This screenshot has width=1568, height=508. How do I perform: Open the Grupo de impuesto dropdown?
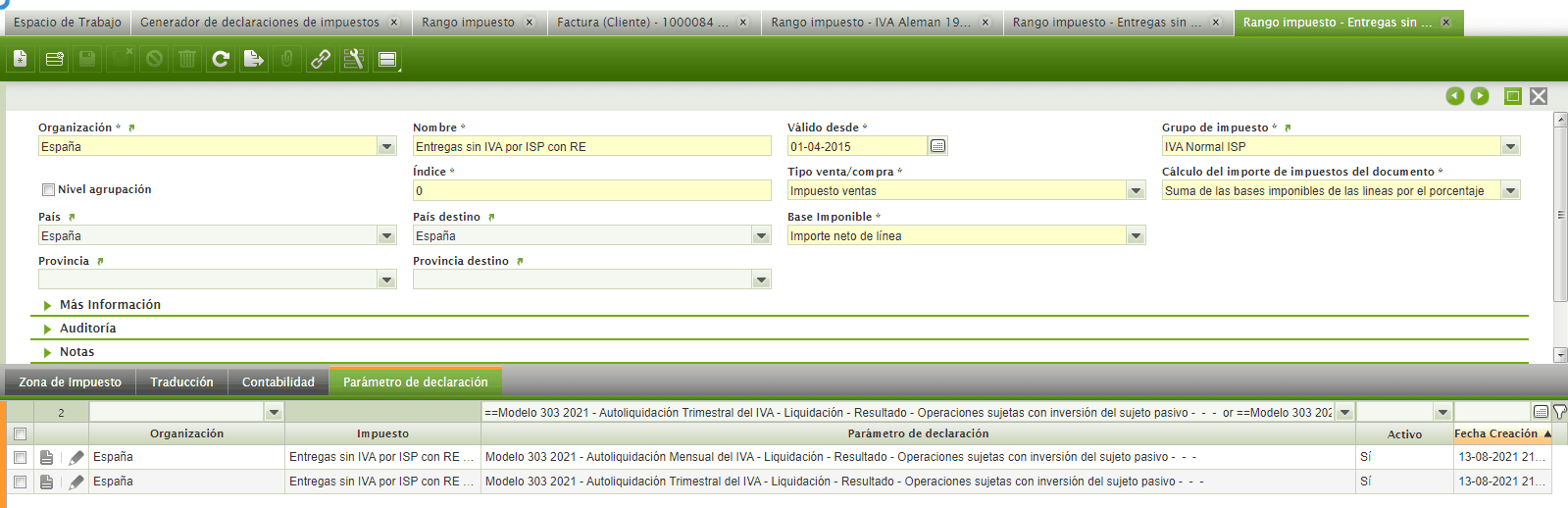pyautogui.click(x=1510, y=146)
